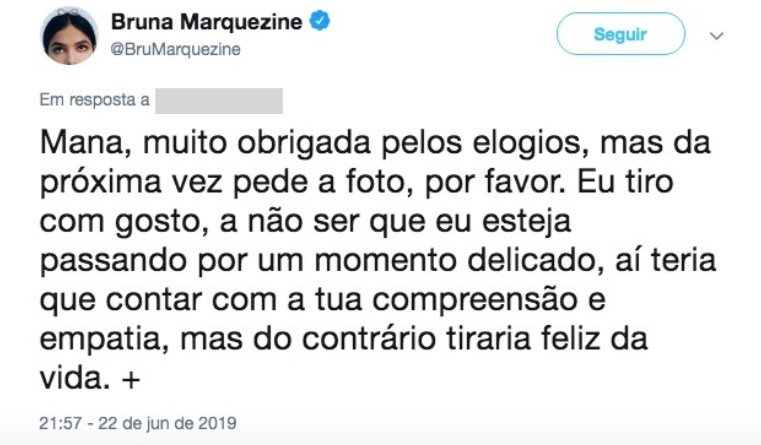Follow the account with the Seguir button

pos(620,34)
